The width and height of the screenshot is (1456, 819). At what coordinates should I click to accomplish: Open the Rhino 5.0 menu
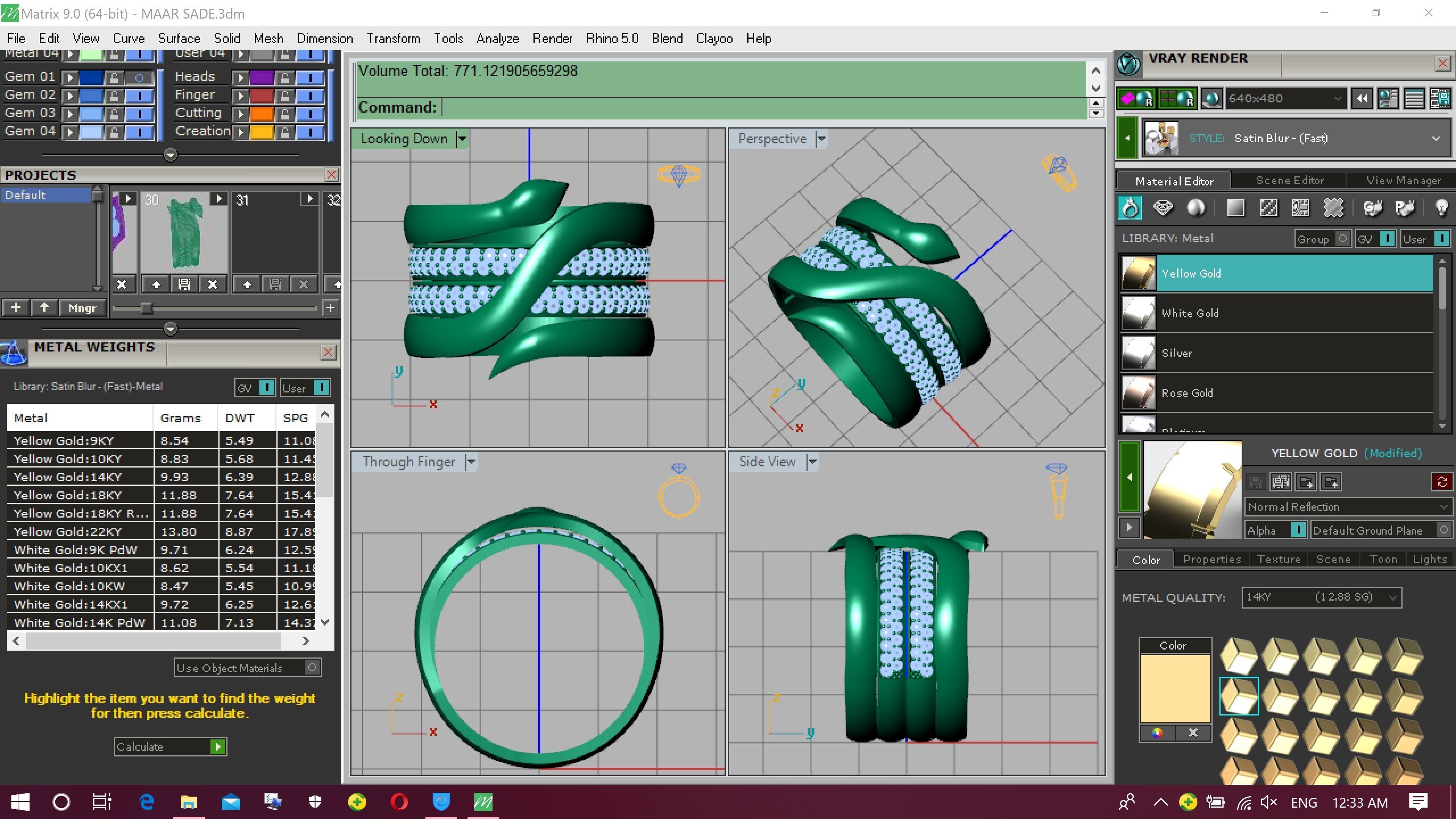point(612,38)
